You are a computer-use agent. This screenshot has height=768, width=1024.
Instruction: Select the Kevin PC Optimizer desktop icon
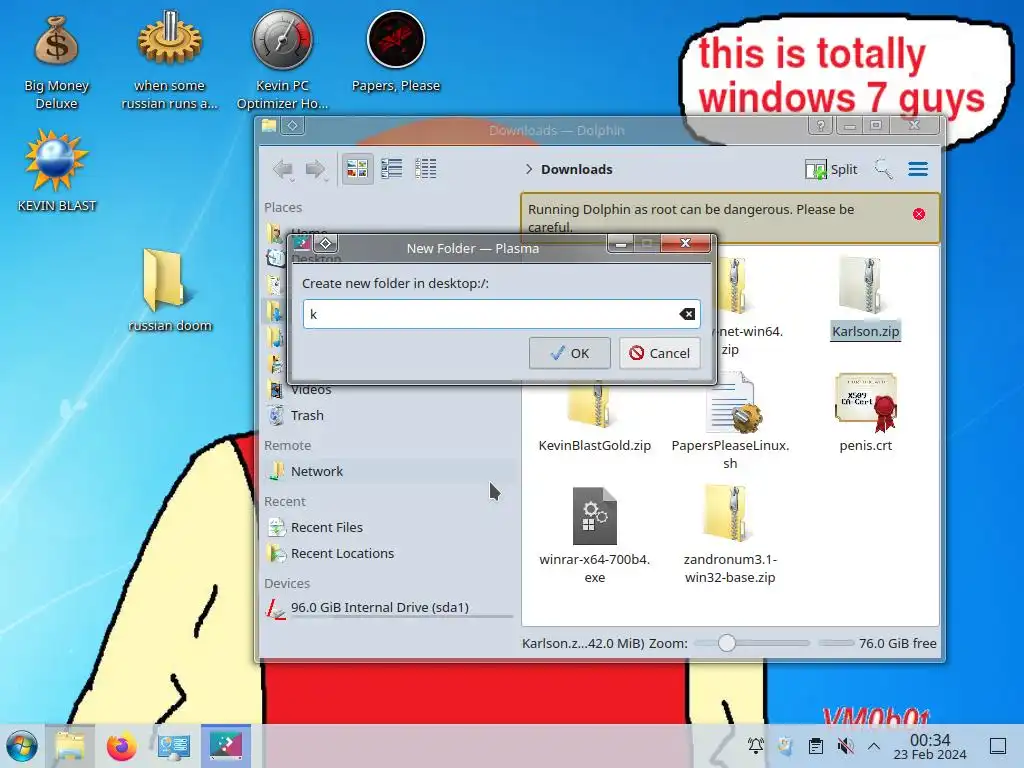282,60
